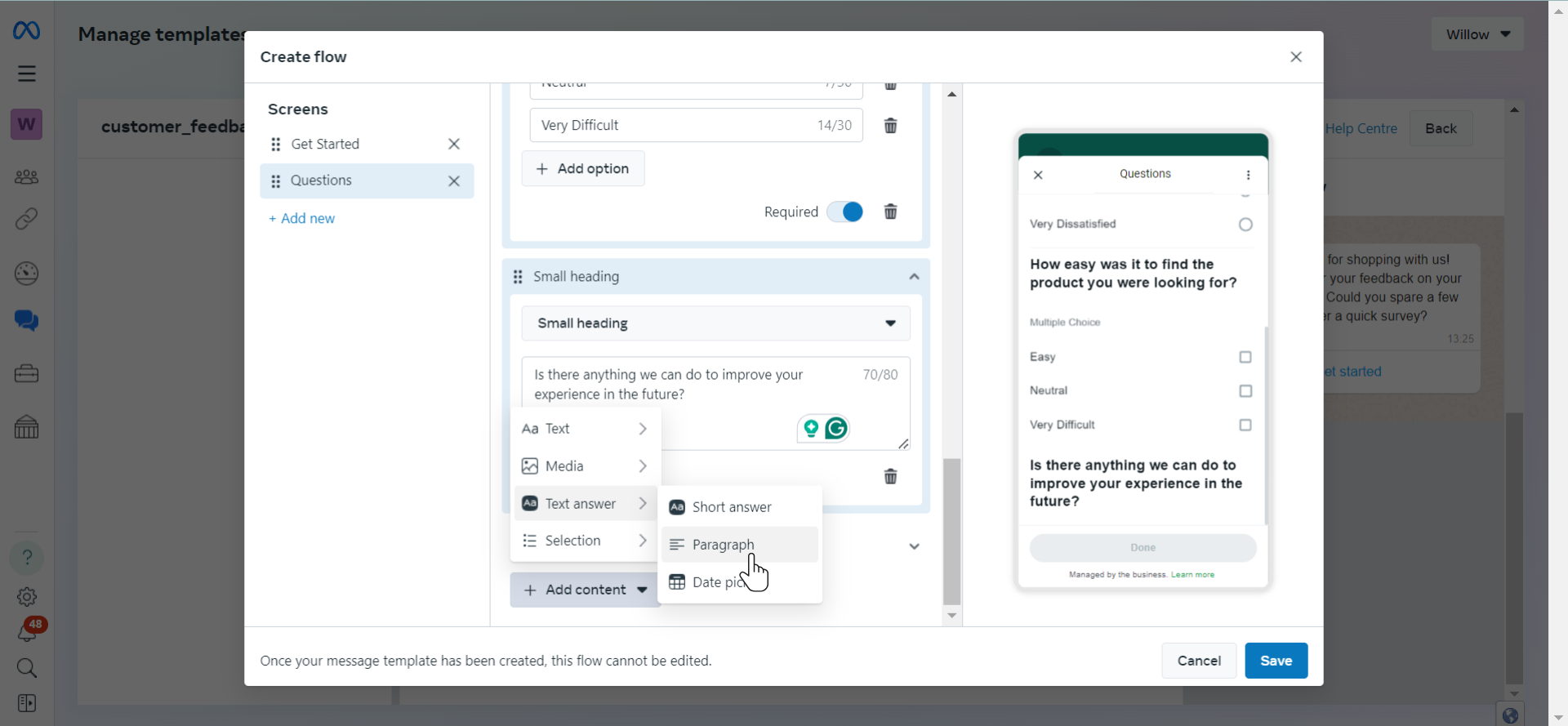Grab the Small heading block drag handle
Image resolution: width=1568 pixels, height=726 pixels.
click(x=518, y=277)
